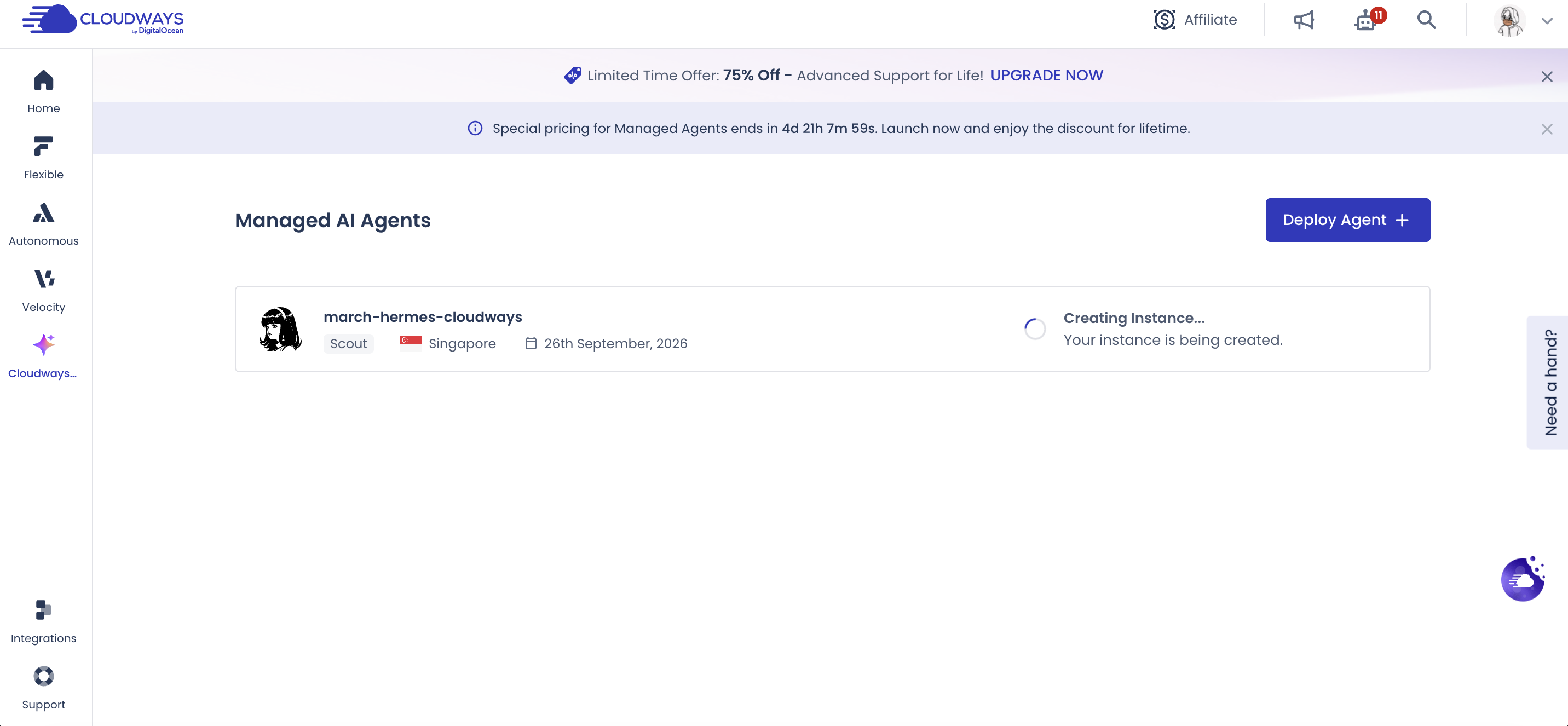Click the Affiliate label
This screenshot has width=1568, height=726.
click(1210, 20)
